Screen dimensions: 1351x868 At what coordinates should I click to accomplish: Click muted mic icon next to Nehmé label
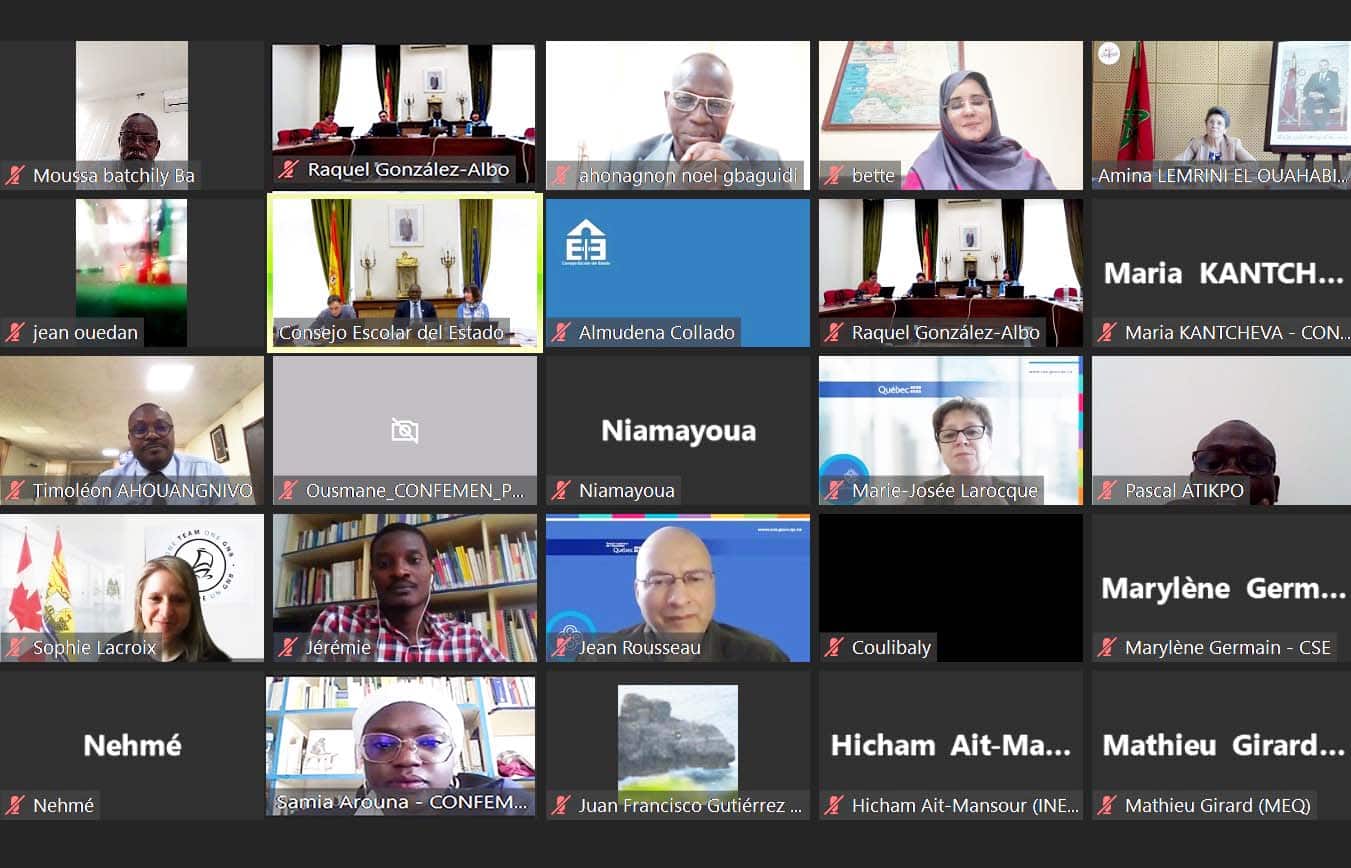15,805
